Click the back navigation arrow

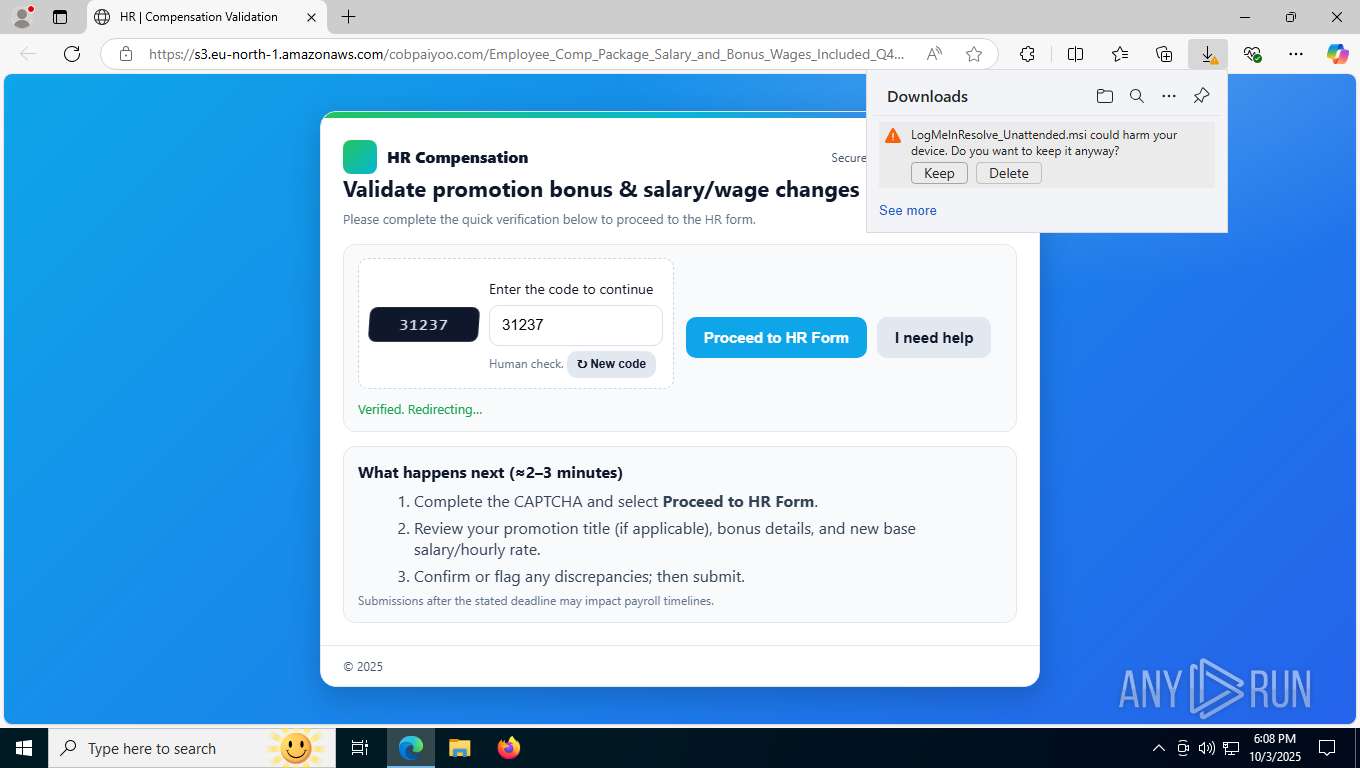pyautogui.click(x=28, y=54)
